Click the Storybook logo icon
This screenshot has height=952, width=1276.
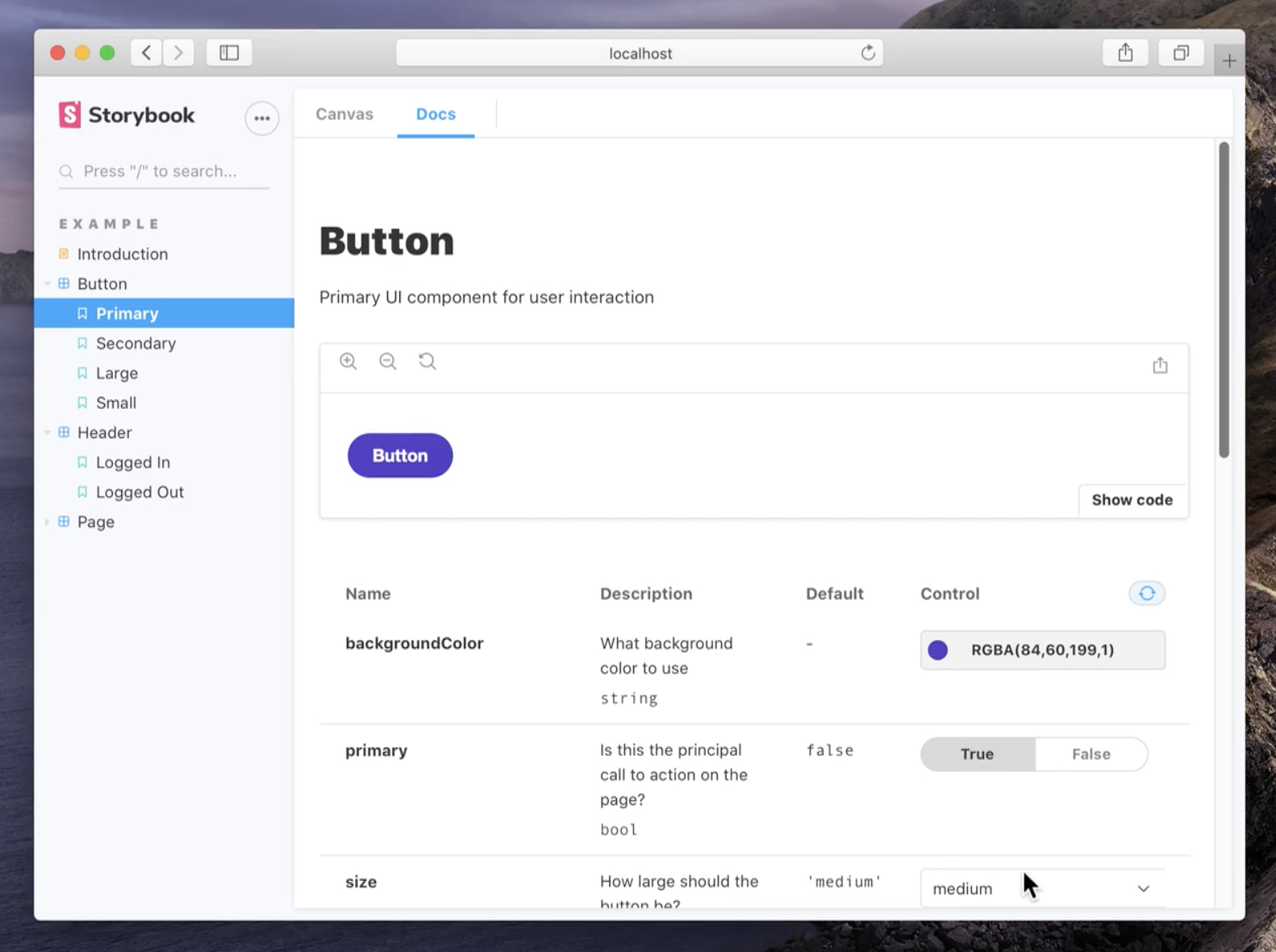[69, 115]
